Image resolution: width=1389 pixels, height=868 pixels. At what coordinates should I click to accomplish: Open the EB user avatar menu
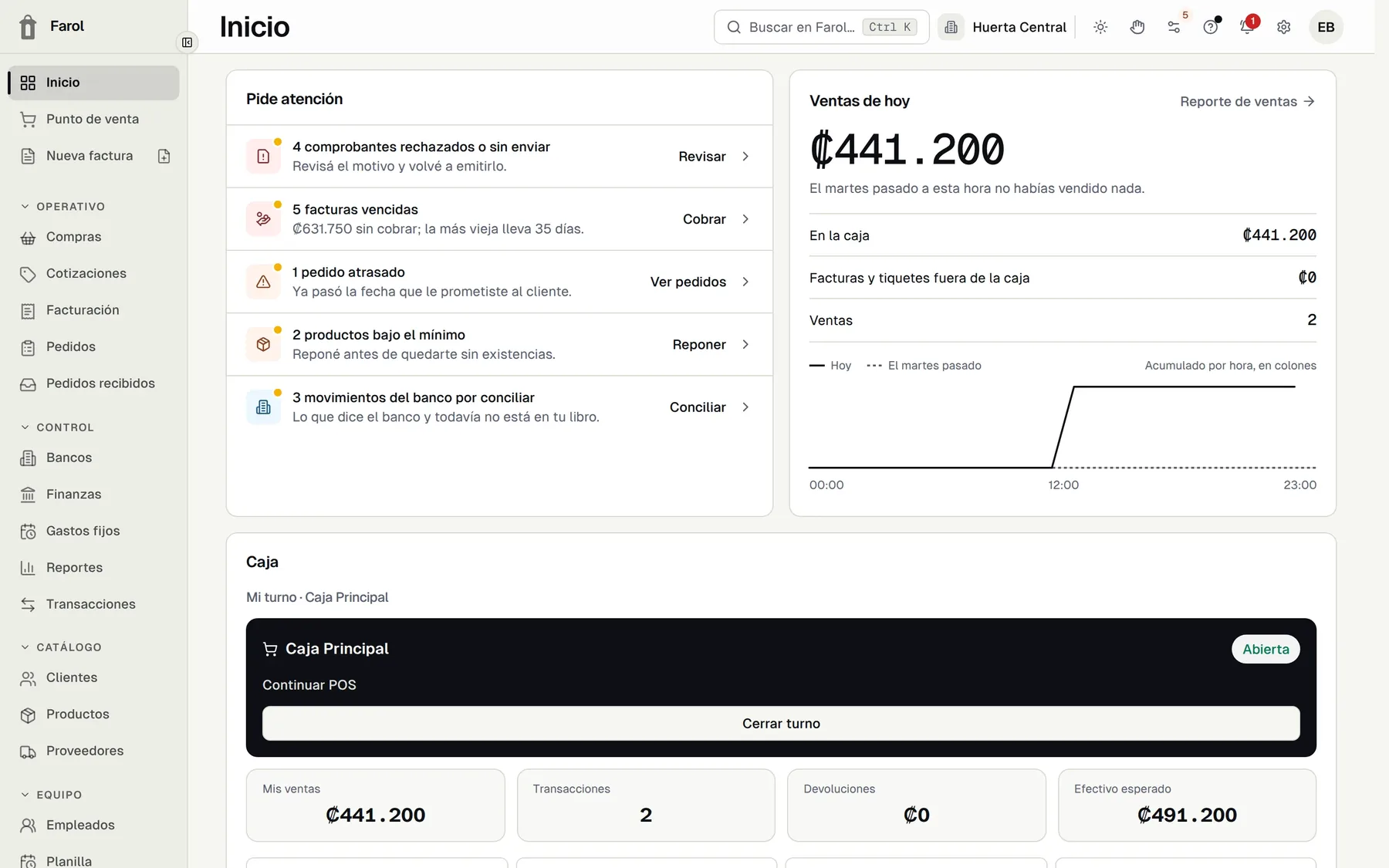(x=1326, y=27)
